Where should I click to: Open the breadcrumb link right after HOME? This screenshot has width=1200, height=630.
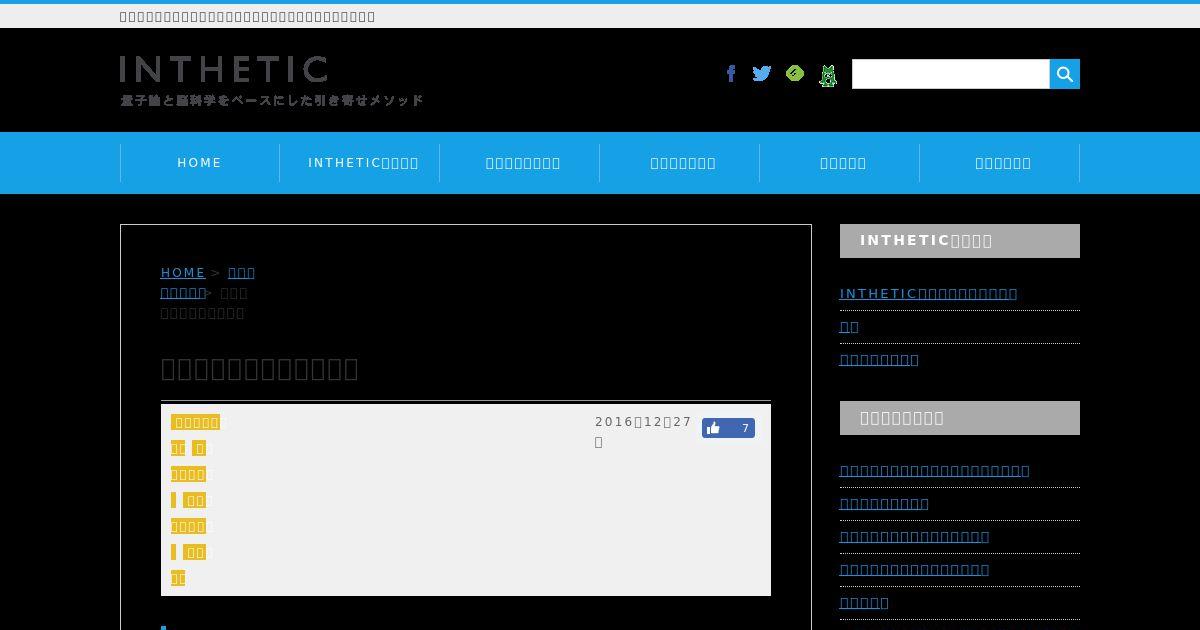[x=241, y=272]
